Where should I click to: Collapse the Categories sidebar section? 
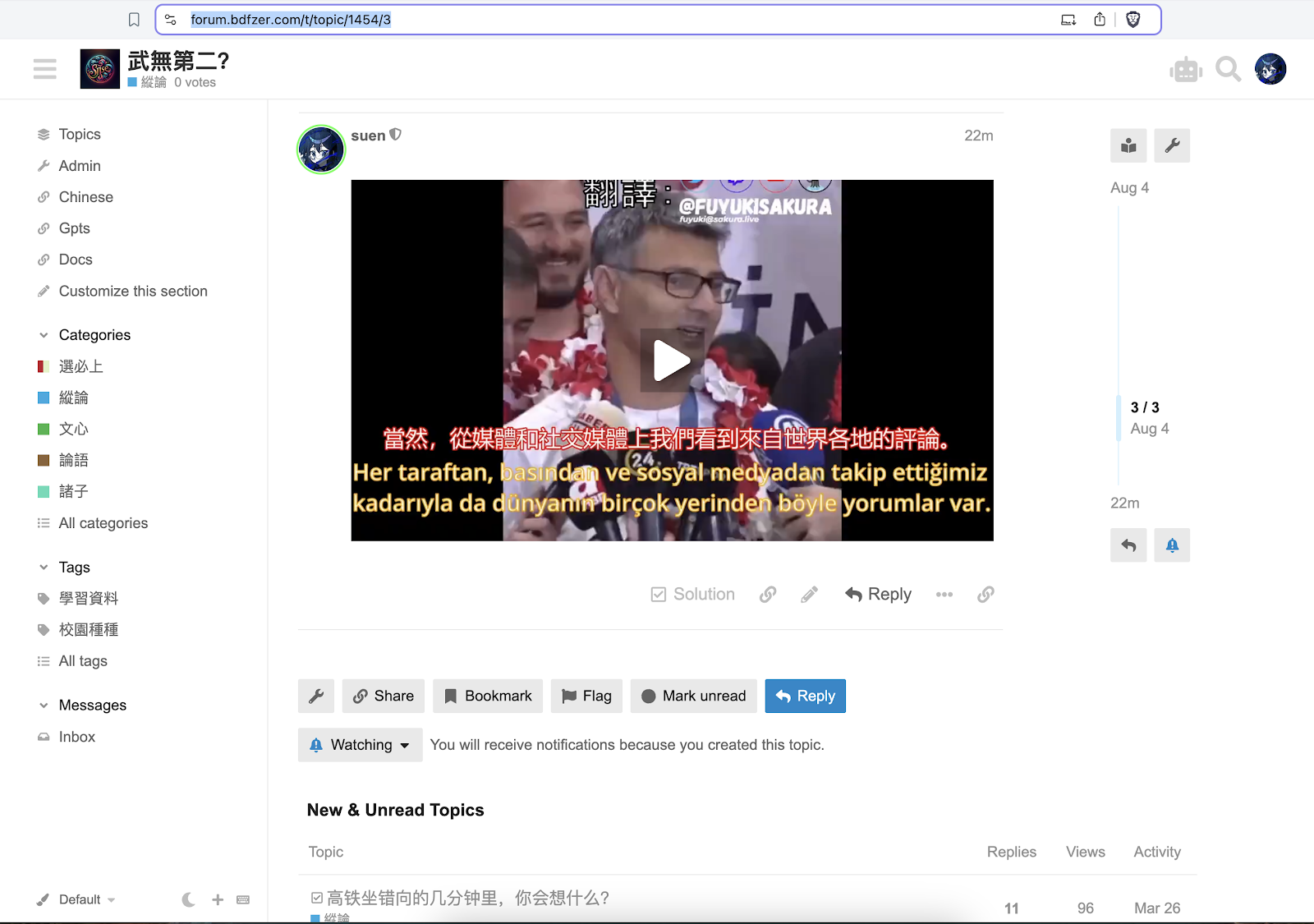(x=44, y=335)
